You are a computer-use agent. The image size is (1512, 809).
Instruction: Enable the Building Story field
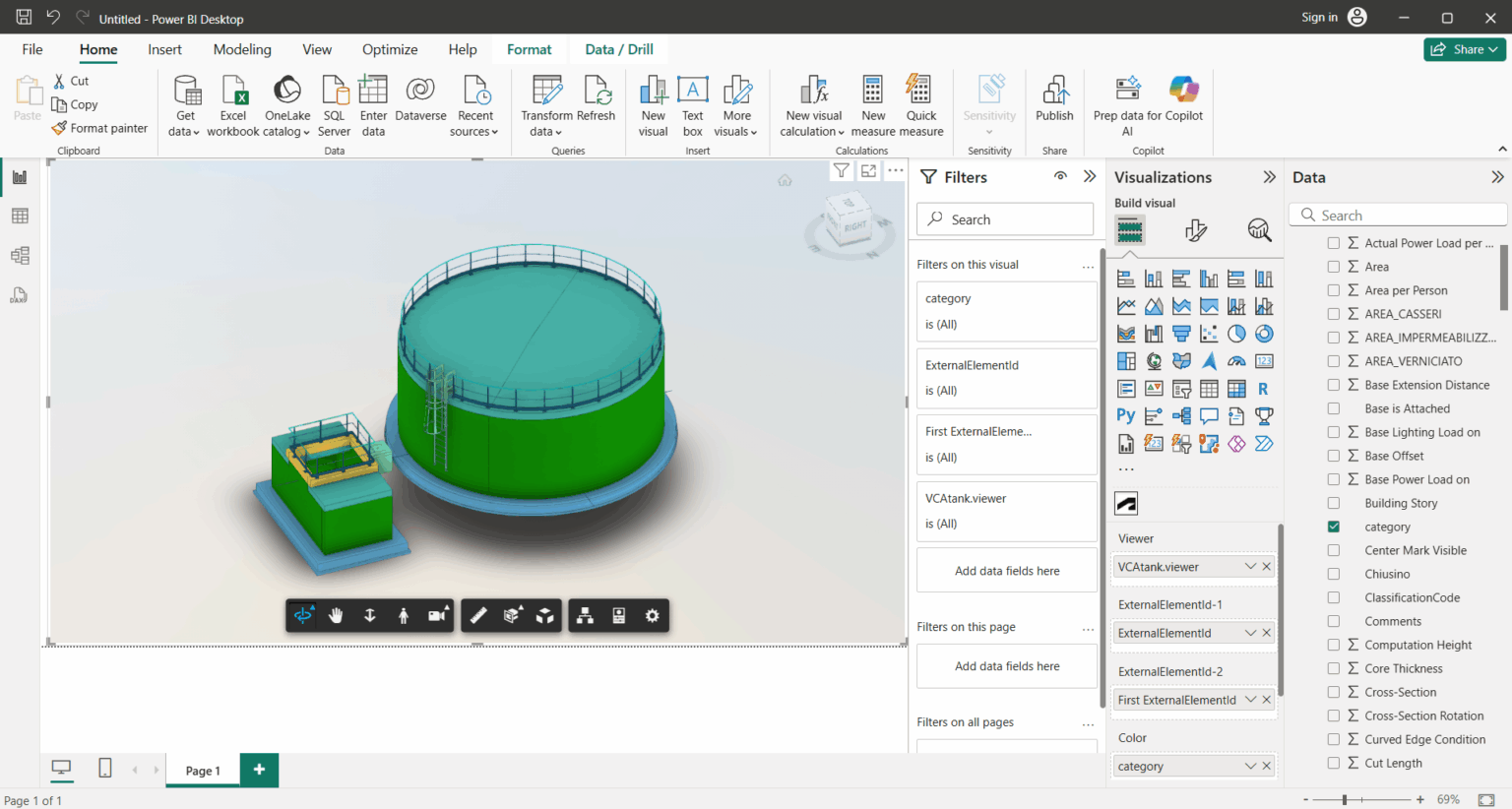(1334, 503)
